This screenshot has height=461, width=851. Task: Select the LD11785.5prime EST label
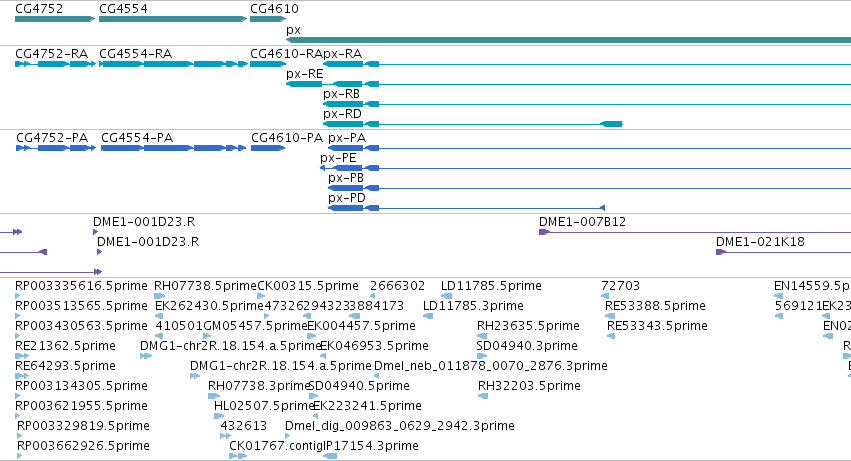[x=491, y=286]
